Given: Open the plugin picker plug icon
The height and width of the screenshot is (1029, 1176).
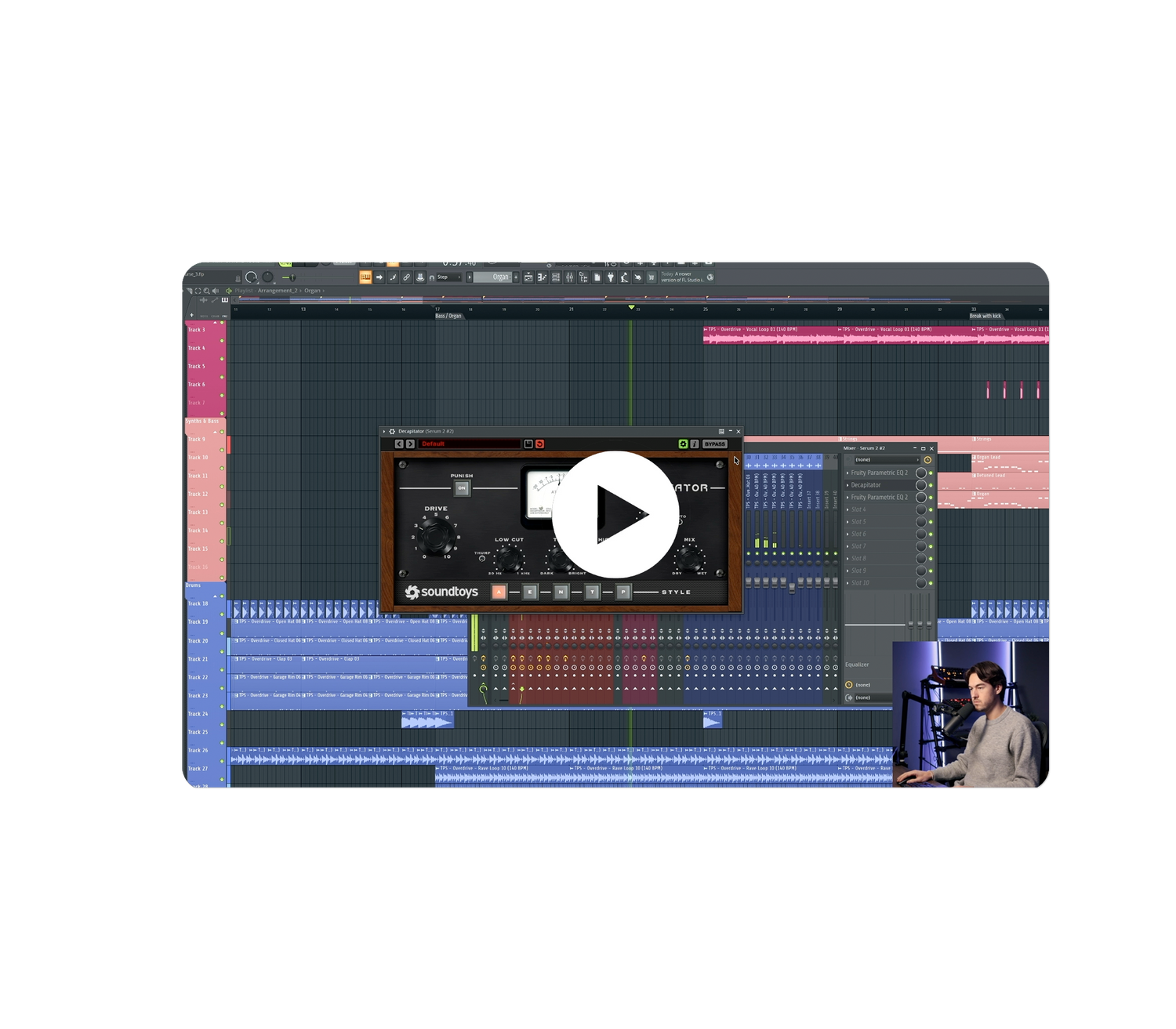Looking at the screenshot, I should pyautogui.click(x=610, y=277).
